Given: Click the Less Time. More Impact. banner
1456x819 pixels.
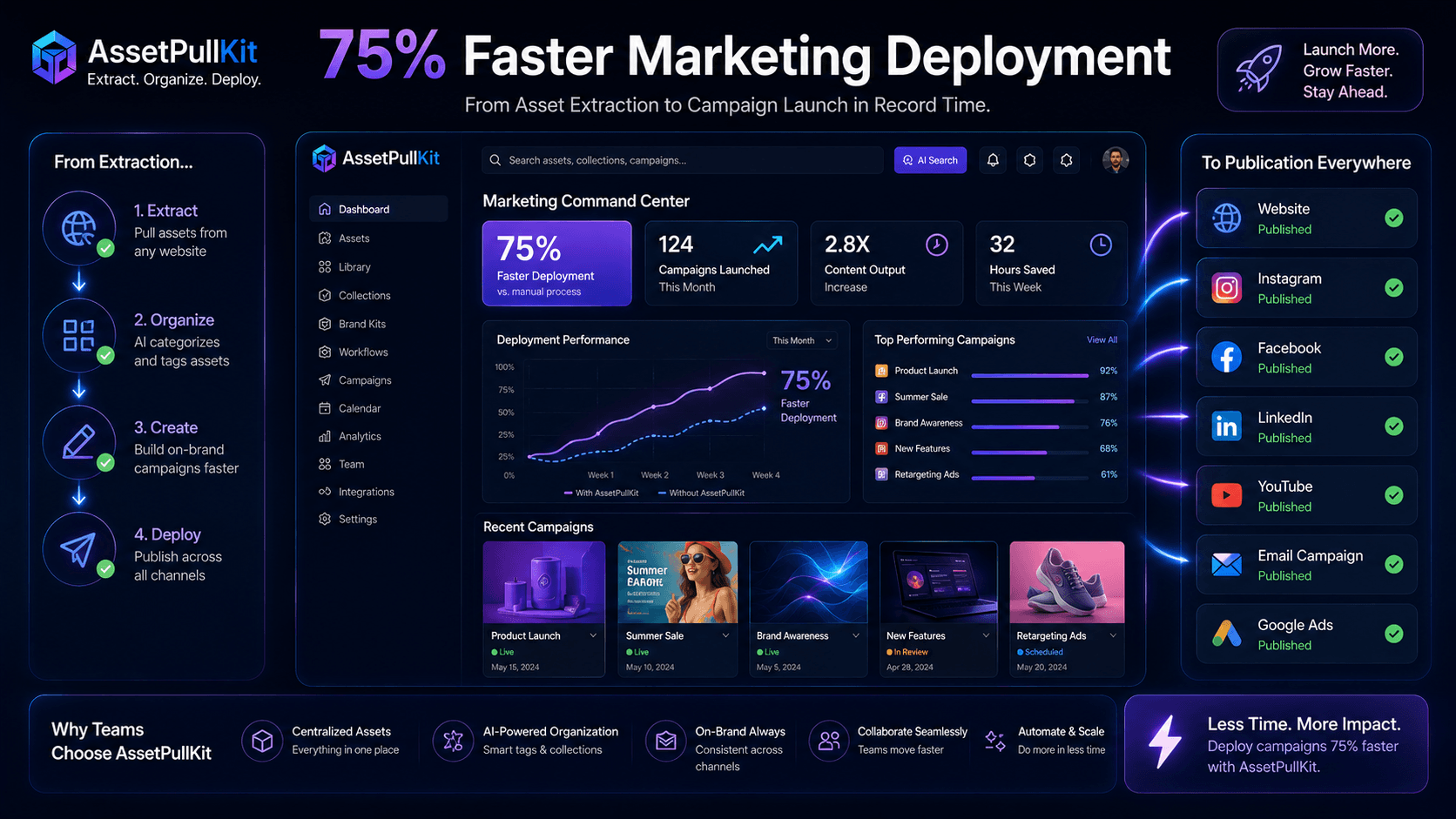Looking at the screenshot, I should point(1276,744).
